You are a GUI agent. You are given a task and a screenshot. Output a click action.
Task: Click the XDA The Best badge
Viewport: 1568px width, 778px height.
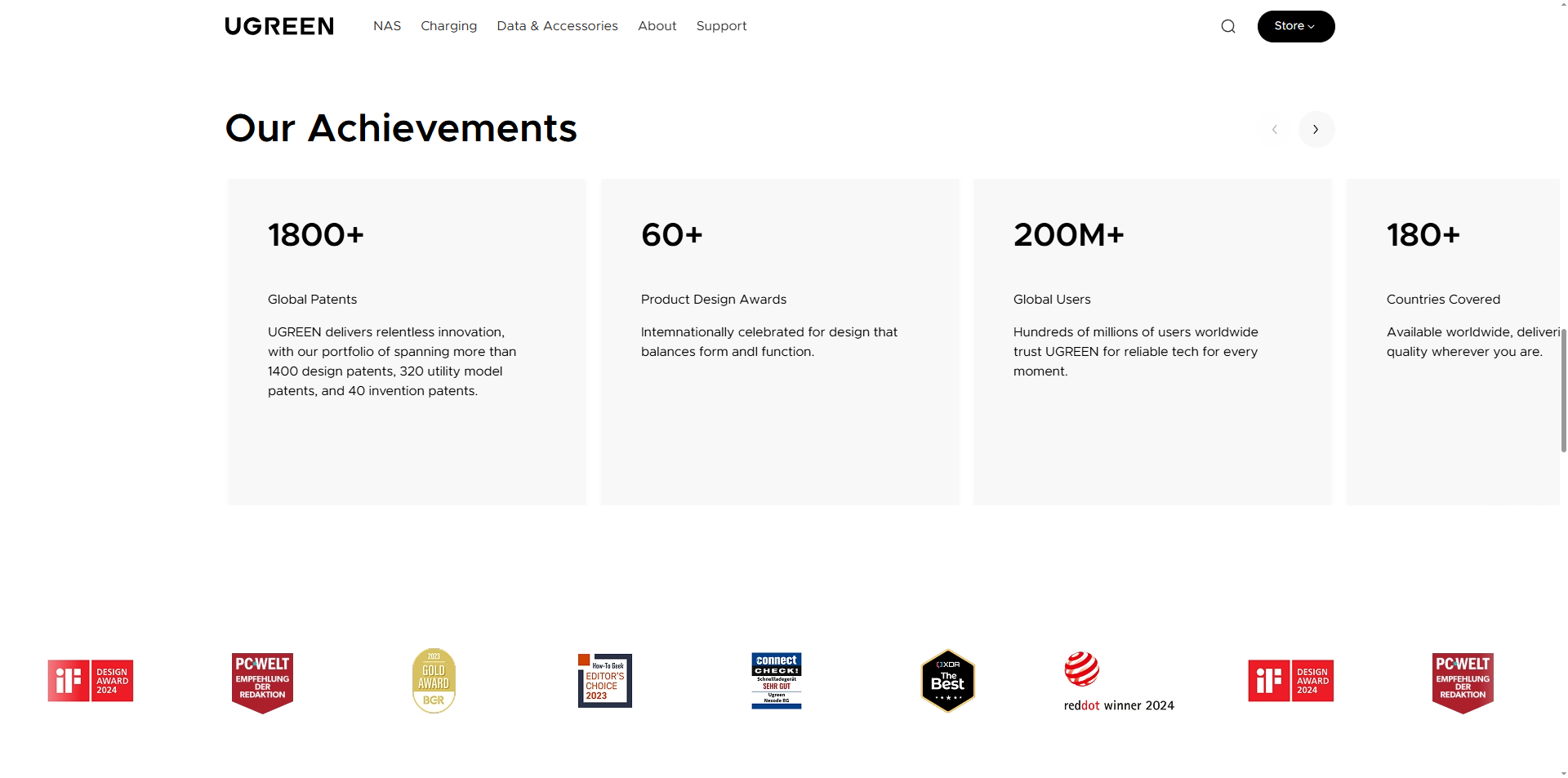[947, 681]
